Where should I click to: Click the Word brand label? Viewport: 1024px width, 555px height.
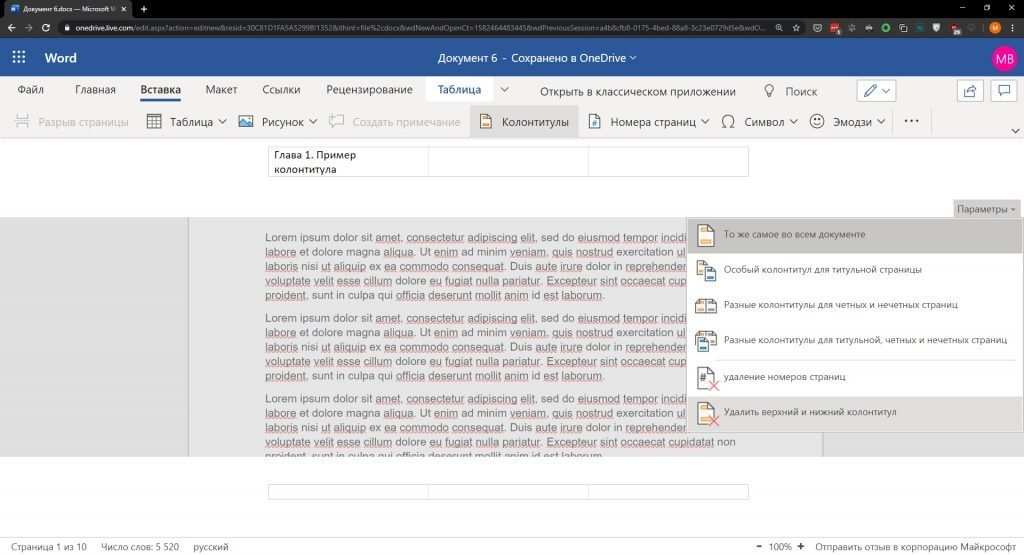tap(61, 57)
